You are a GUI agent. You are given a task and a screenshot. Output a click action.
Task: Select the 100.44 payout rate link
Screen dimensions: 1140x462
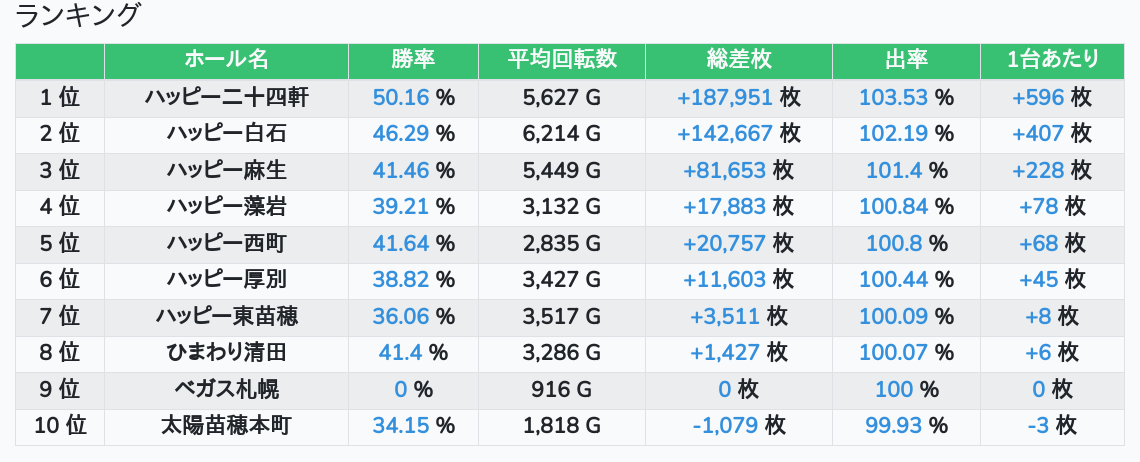892,280
